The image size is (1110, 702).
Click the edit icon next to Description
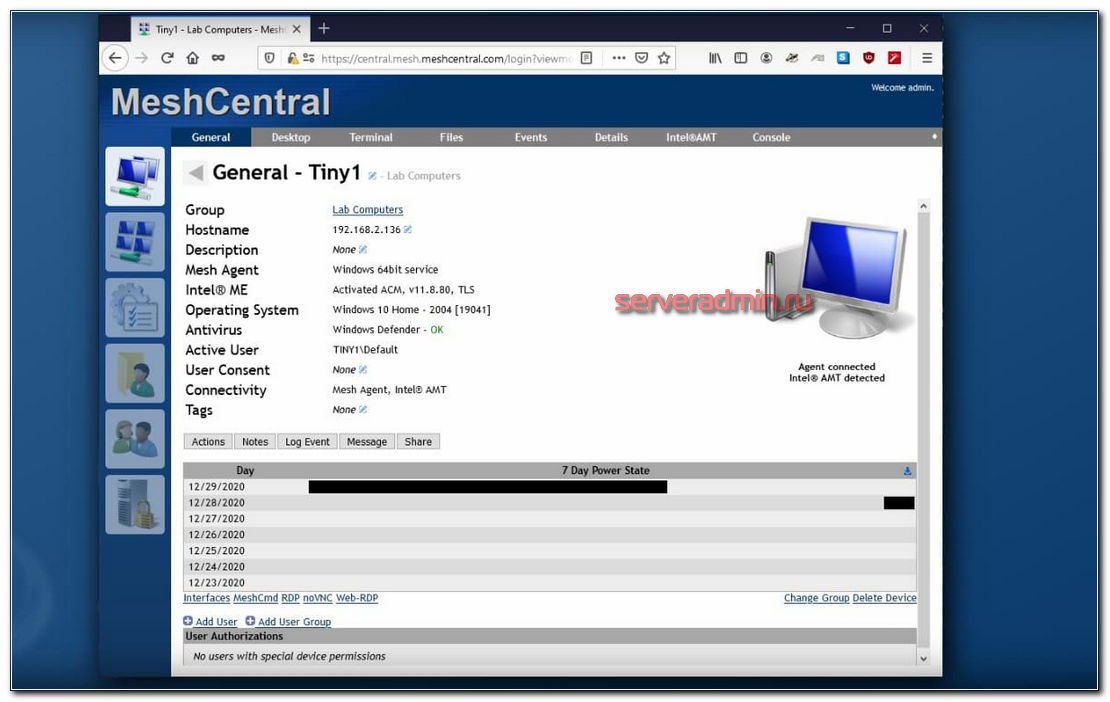tap(363, 250)
